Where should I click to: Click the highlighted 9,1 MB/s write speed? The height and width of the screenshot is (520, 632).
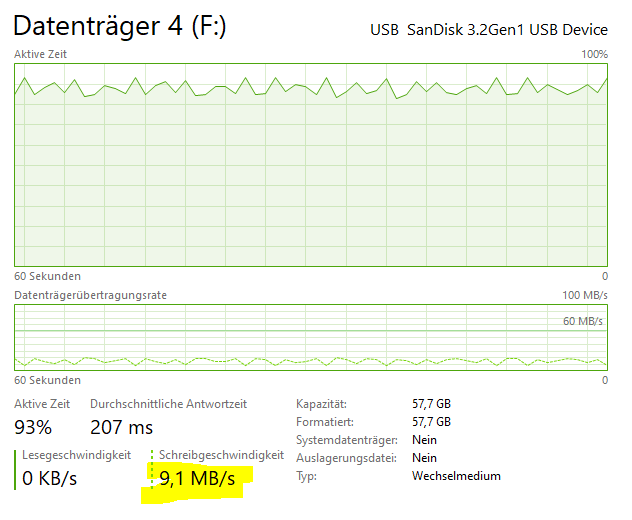point(198,479)
